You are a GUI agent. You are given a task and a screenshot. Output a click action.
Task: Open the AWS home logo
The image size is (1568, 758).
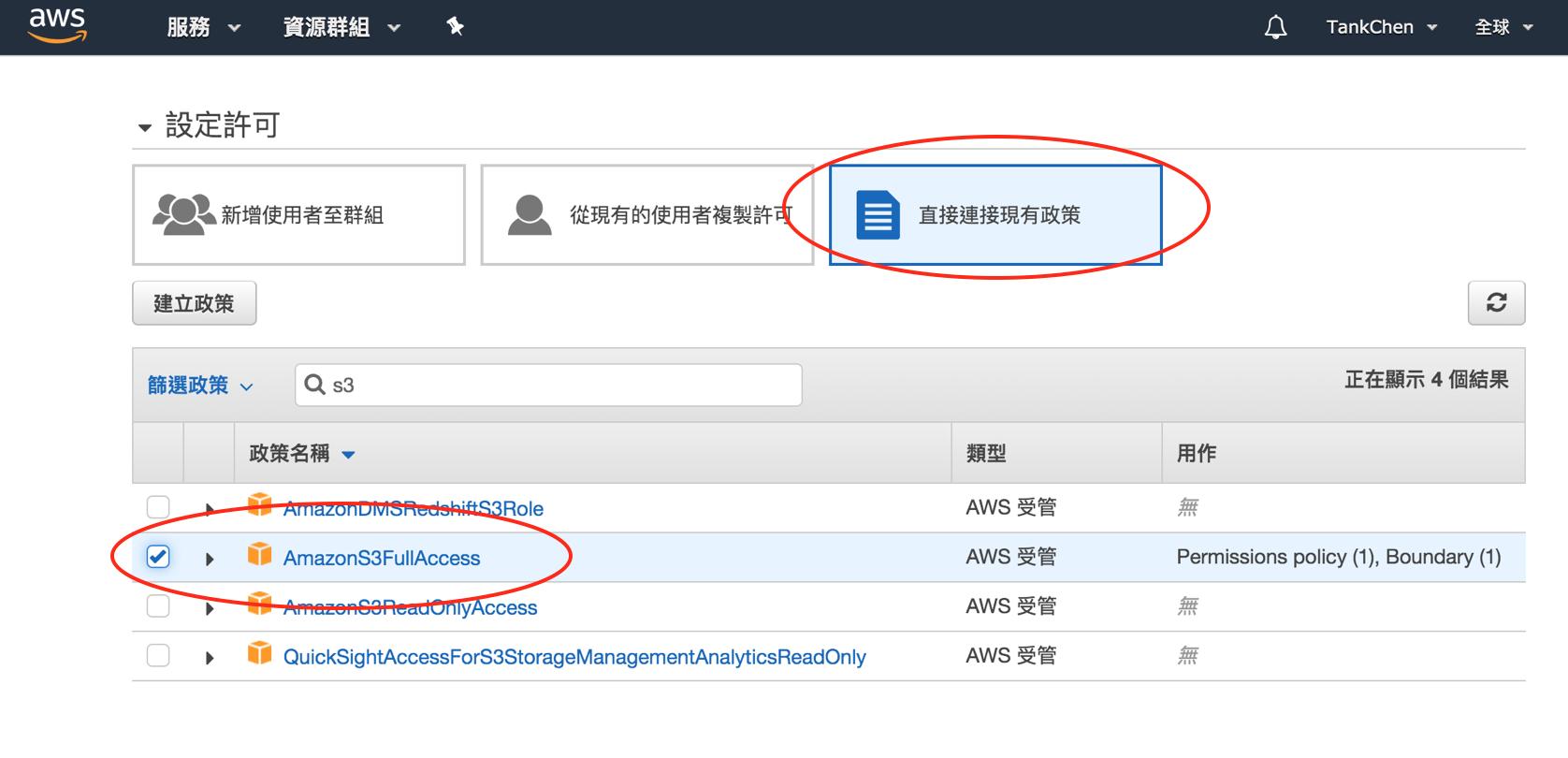57,25
